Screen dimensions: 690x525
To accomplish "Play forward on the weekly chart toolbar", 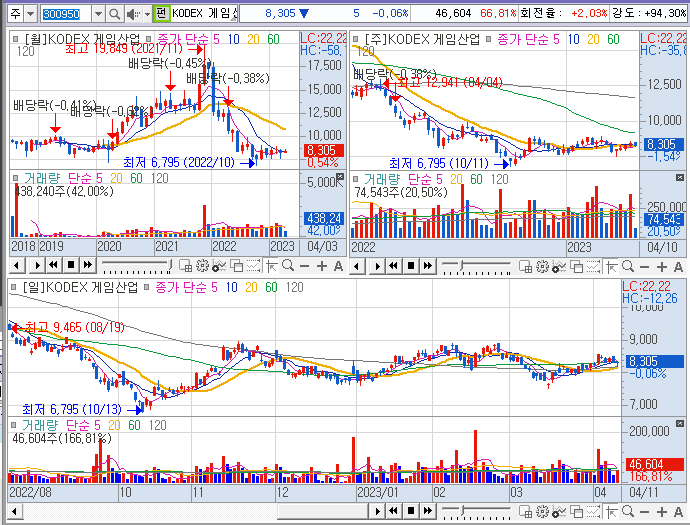I will click(377, 266).
